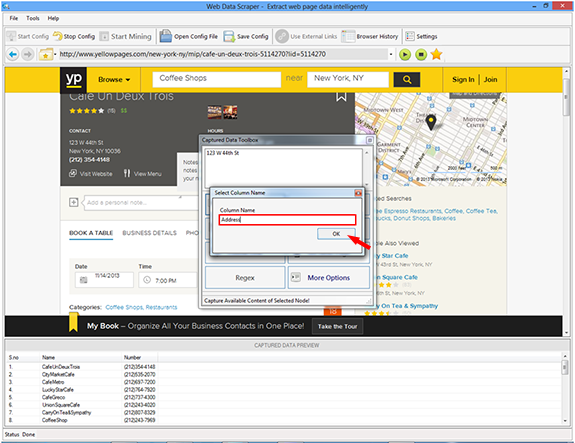575x443 pixels.
Task: Open the Tools menu
Action: tap(33, 18)
